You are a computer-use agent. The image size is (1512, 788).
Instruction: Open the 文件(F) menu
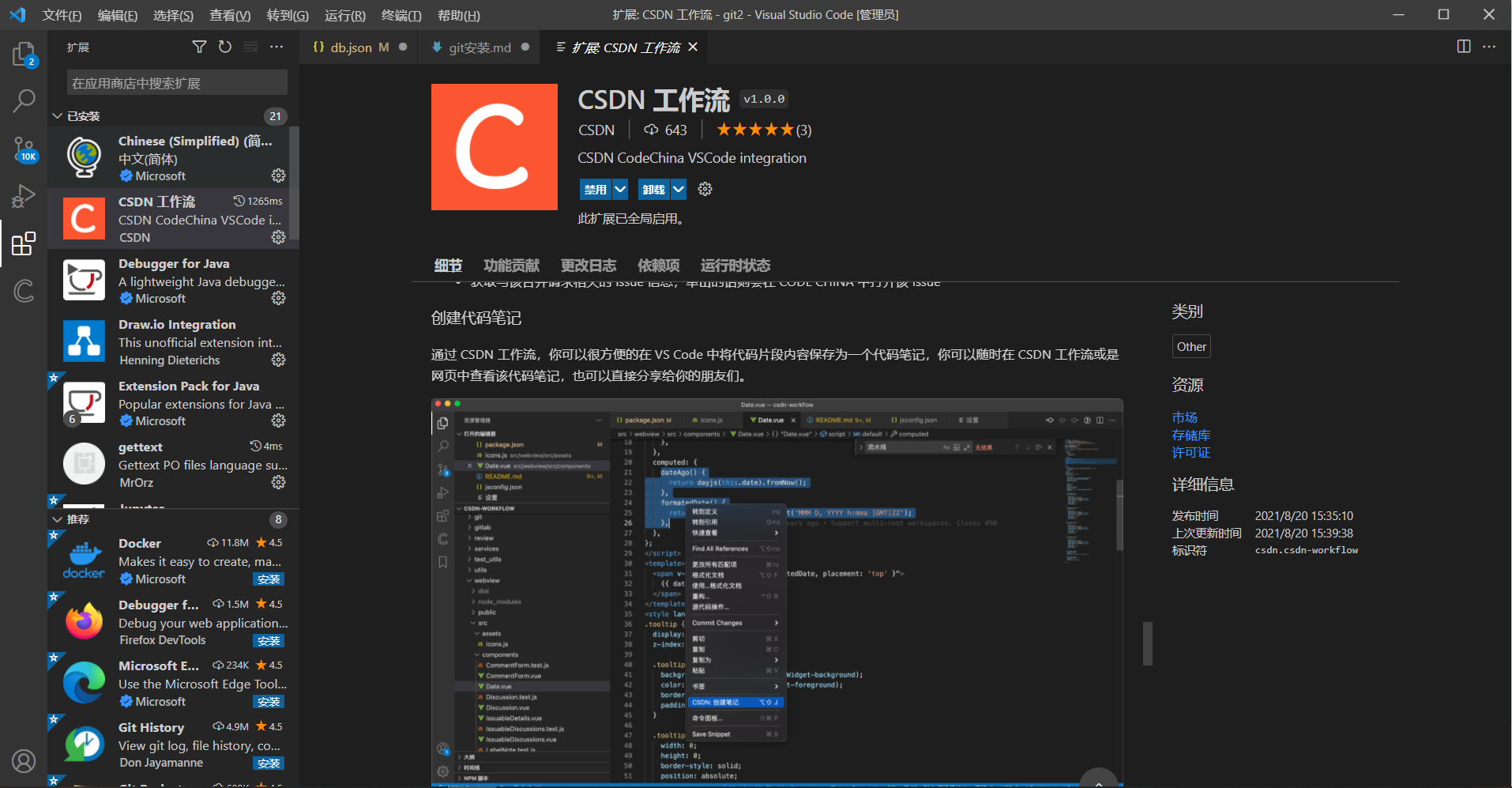62,15
